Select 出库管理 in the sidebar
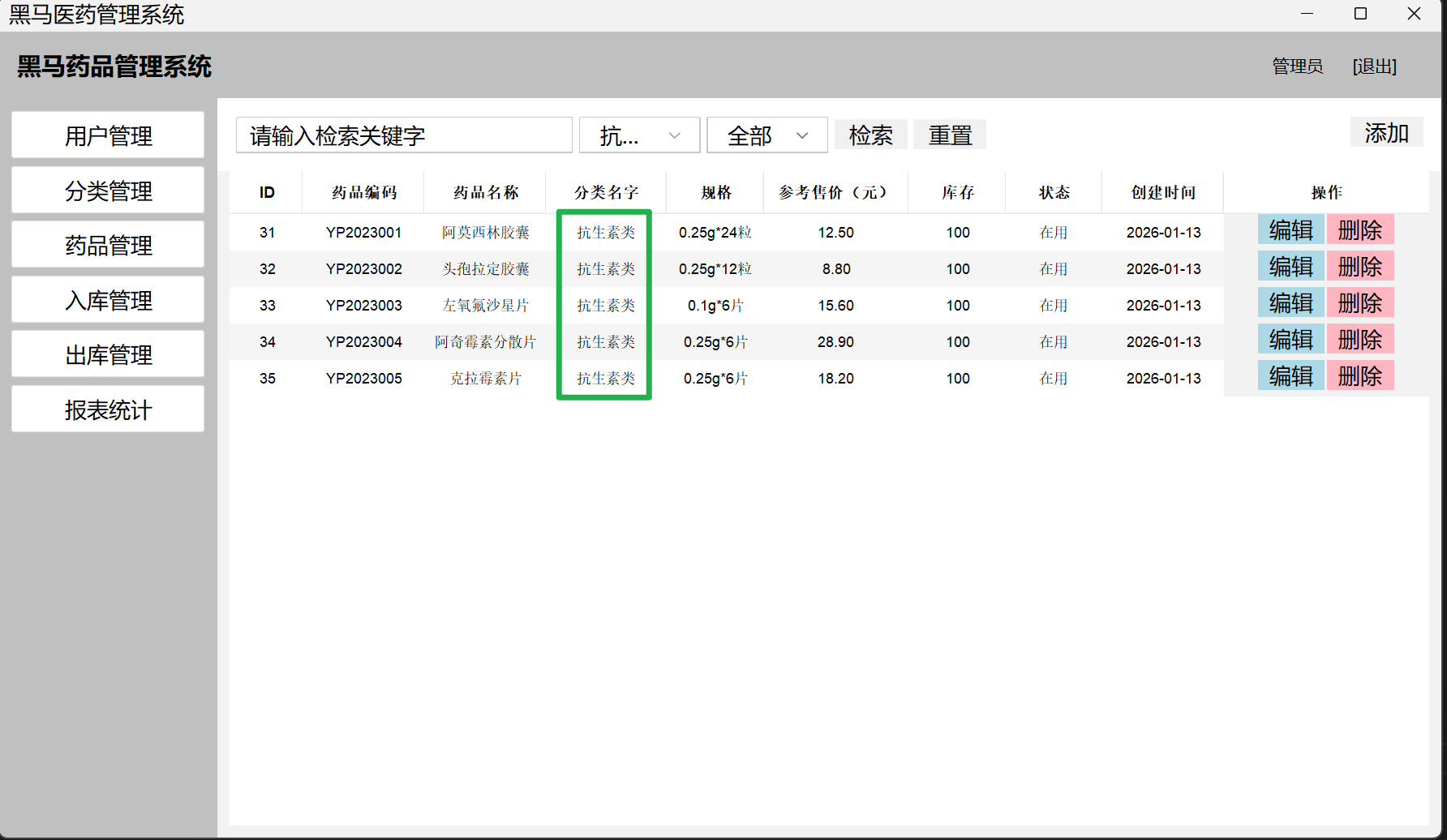Viewport: 1447px width, 840px height. 108,354
